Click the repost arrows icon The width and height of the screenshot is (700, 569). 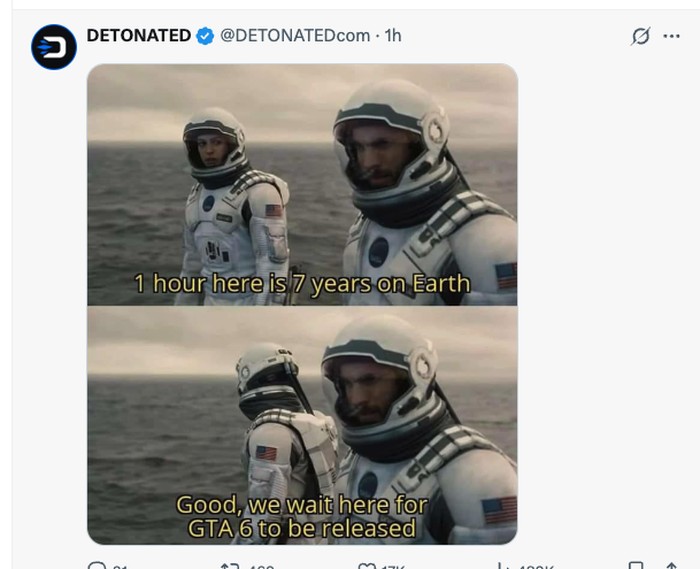click(x=229, y=566)
